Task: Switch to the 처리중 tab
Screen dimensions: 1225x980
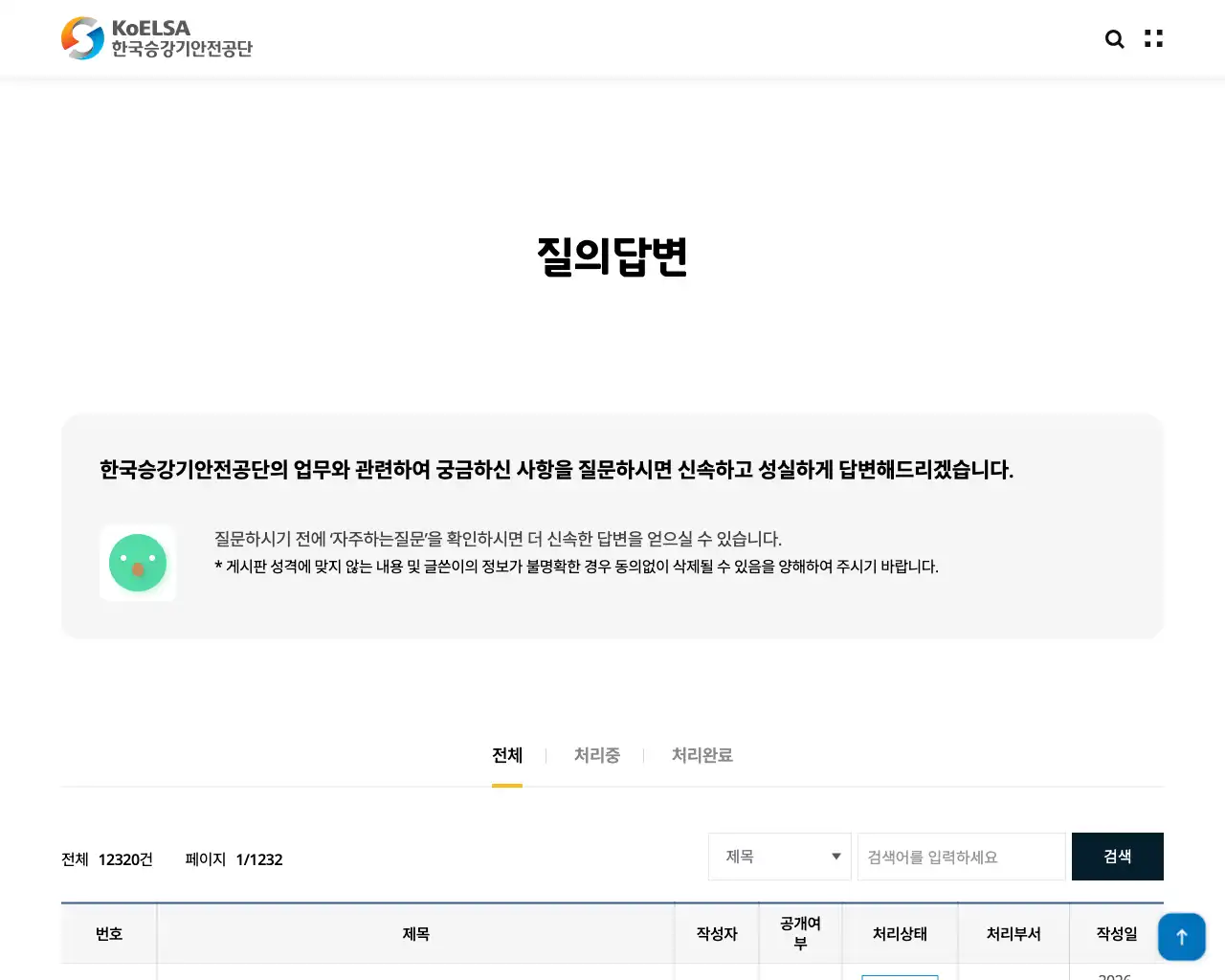Action: pyautogui.click(x=596, y=755)
